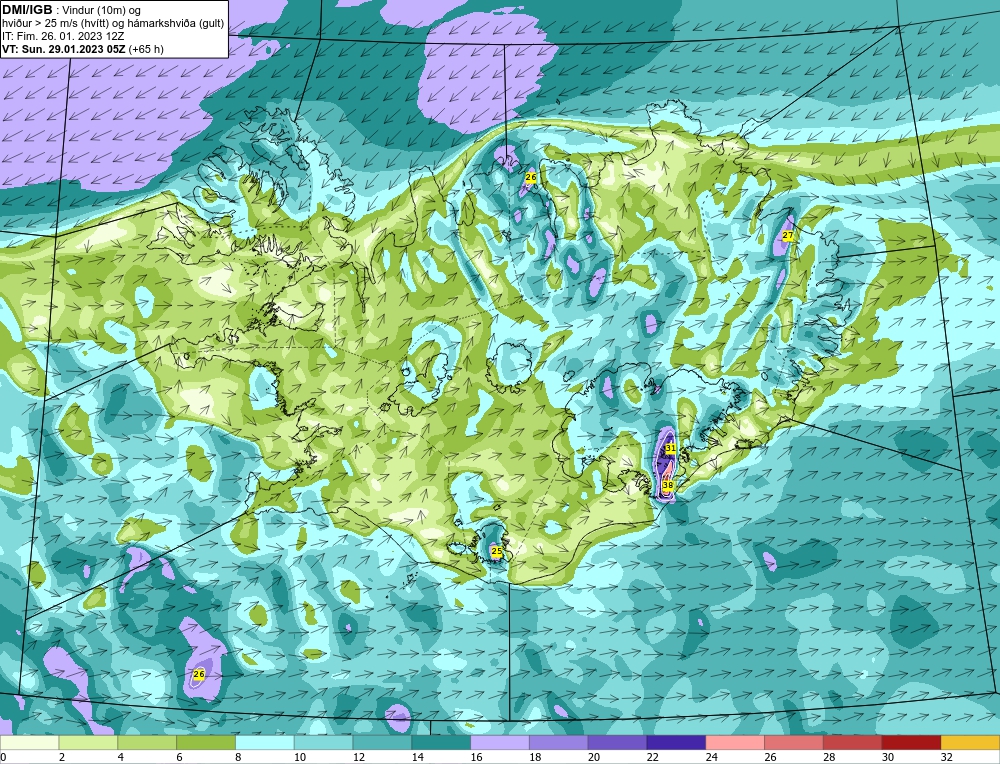The height and width of the screenshot is (764, 1000).
Task: Select the salmon 26–28 m/s legend swatch
Action: click(x=794, y=742)
